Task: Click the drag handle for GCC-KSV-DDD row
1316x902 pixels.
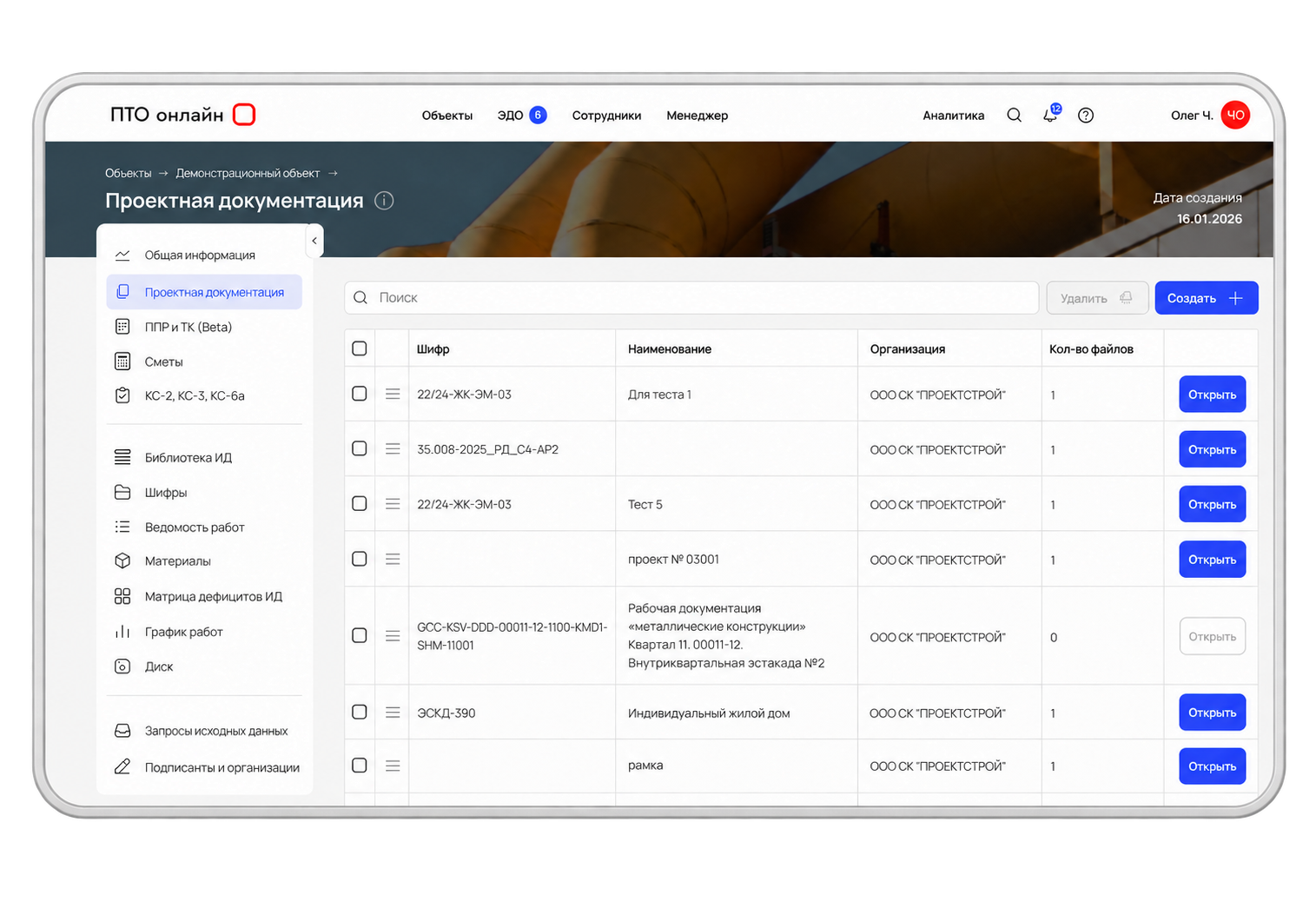Action: pos(393,636)
